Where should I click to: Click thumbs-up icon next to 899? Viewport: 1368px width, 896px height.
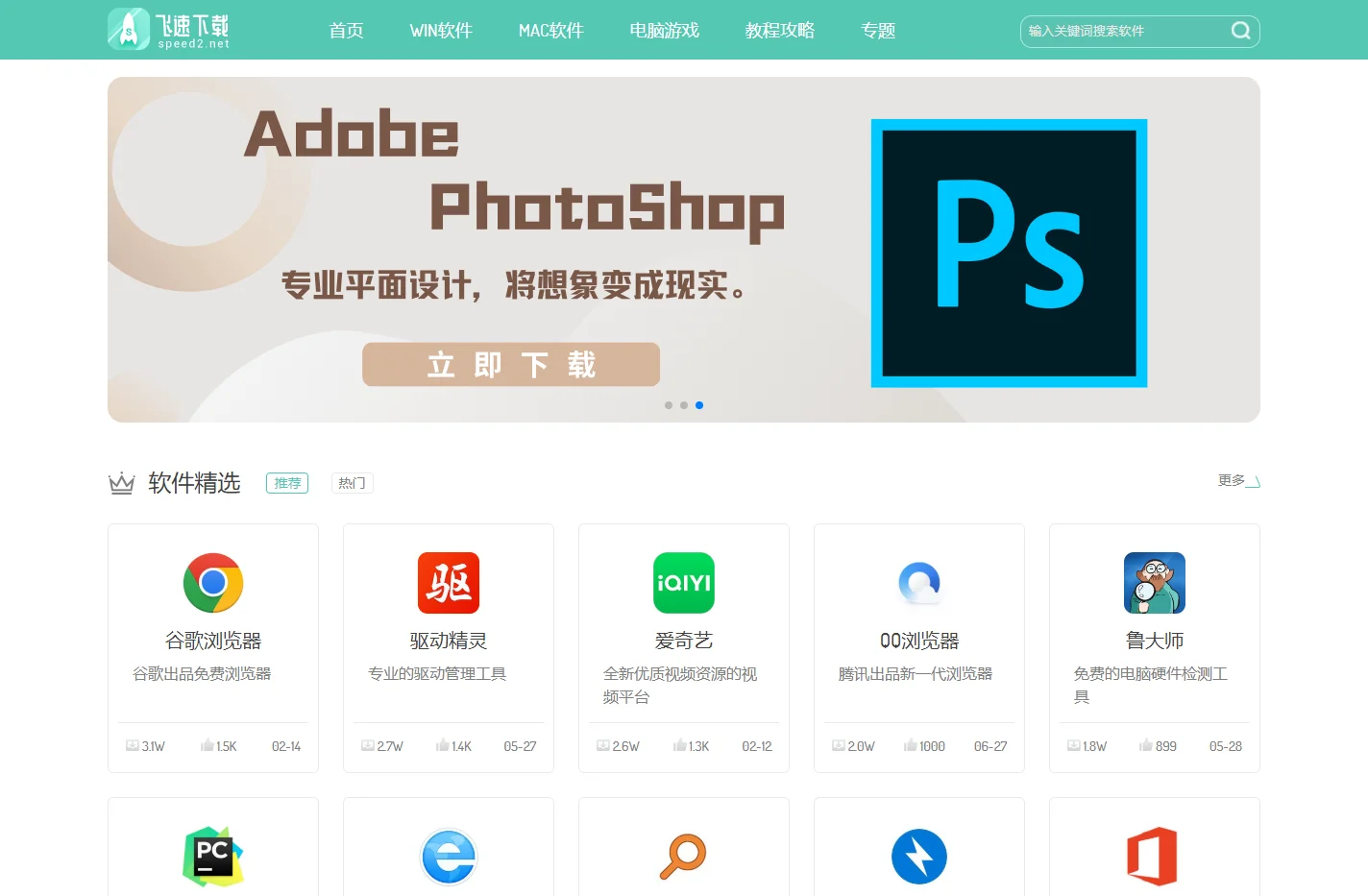click(x=1145, y=745)
